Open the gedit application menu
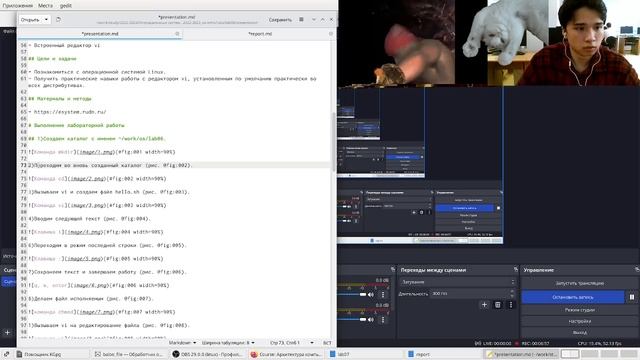This screenshot has width=640, height=360. click(x=66, y=6)
